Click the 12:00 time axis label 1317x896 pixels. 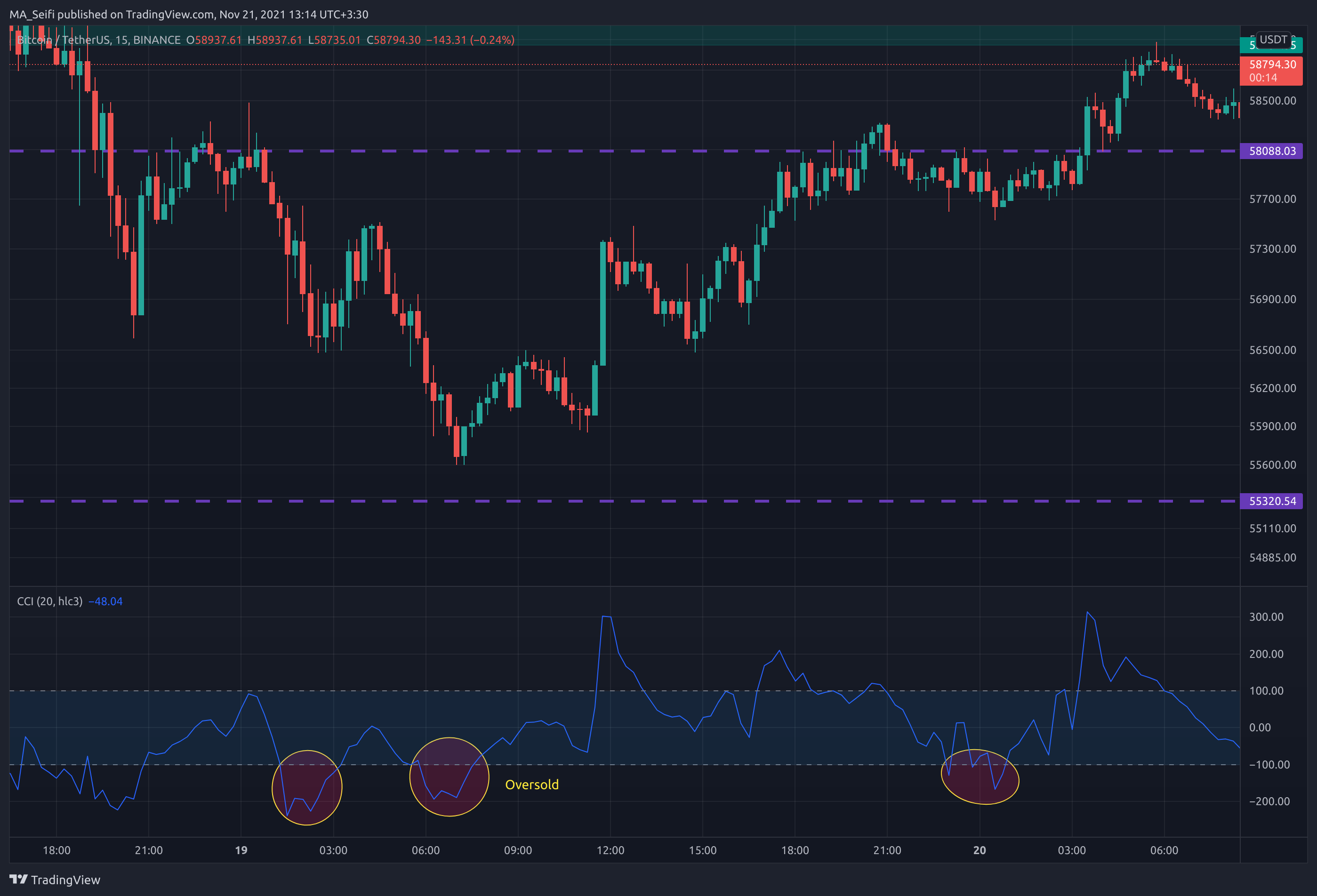[610, 850]
